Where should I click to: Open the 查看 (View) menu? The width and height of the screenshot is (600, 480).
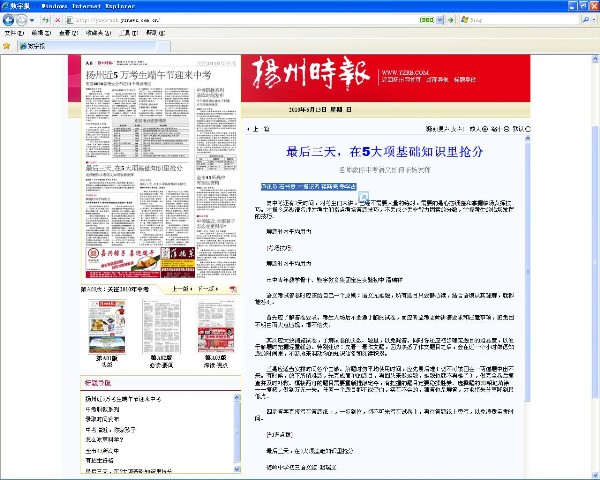click(x=68, y=33)
